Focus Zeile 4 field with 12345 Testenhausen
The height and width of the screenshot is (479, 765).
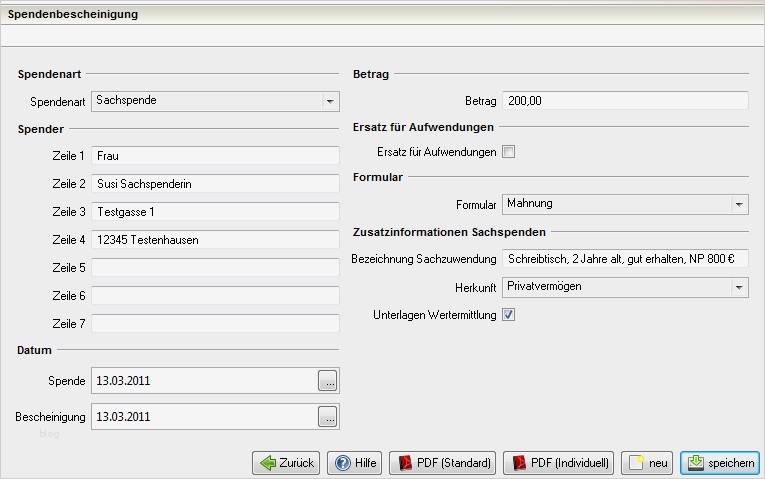[215, 240]
